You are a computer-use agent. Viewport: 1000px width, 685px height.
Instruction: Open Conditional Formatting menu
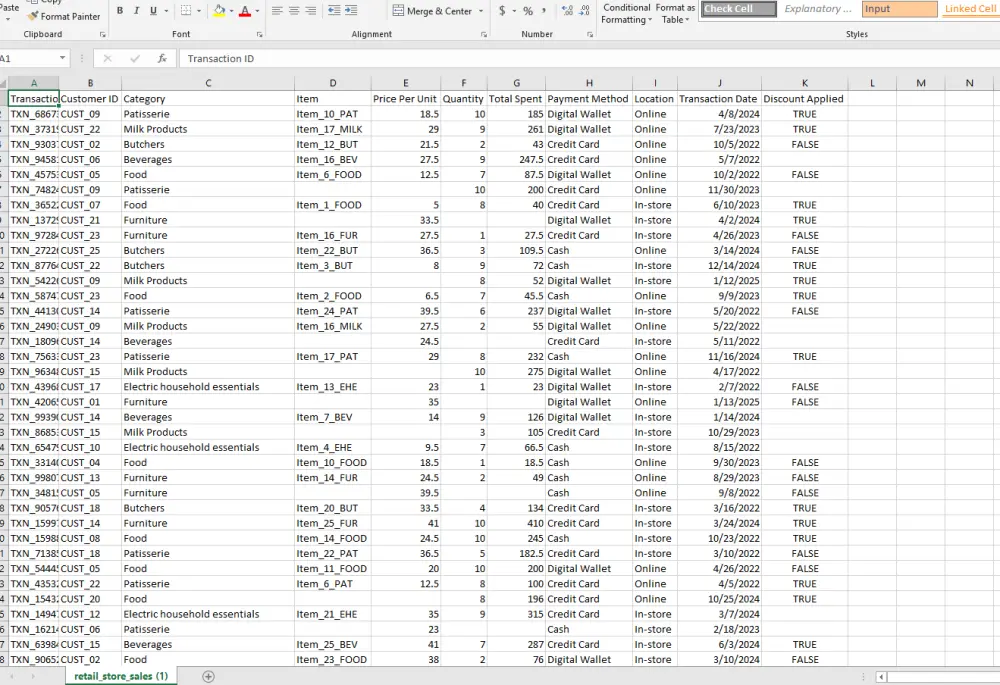coord(626,13)
